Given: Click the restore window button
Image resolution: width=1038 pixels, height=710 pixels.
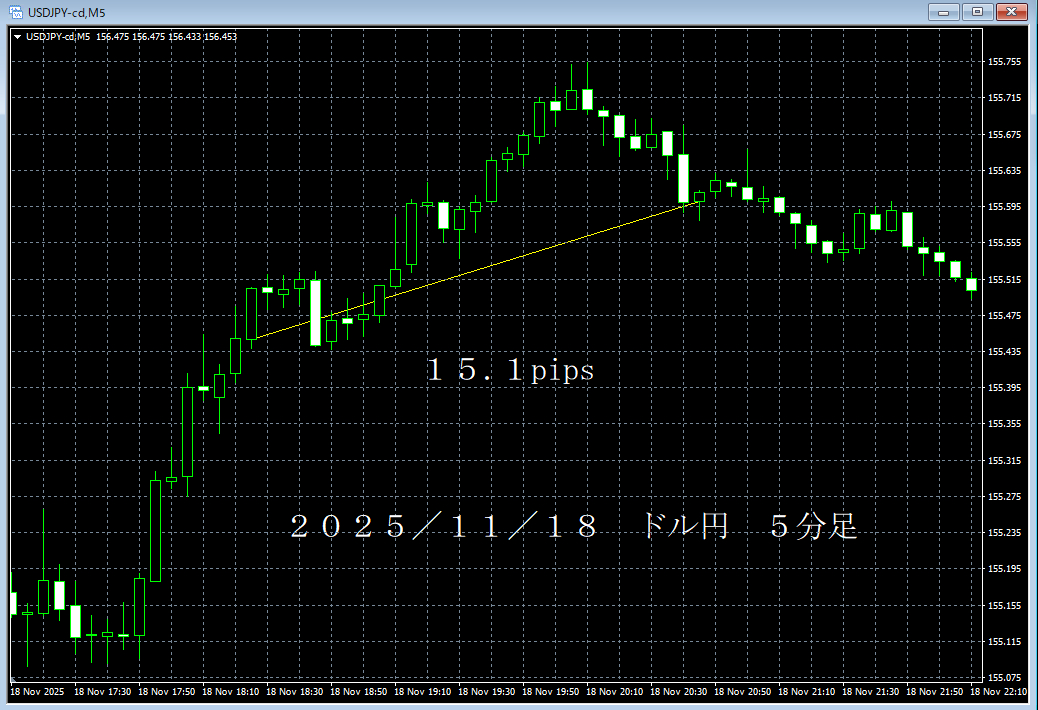Looking at the screenshot, I should 978,11.
